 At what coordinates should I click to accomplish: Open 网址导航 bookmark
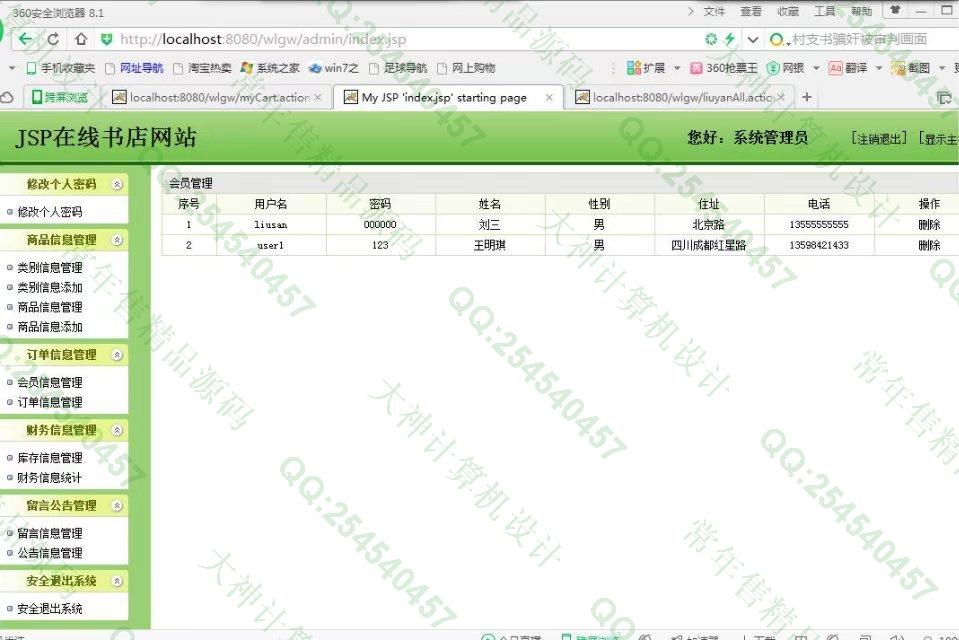click(135, 68)
